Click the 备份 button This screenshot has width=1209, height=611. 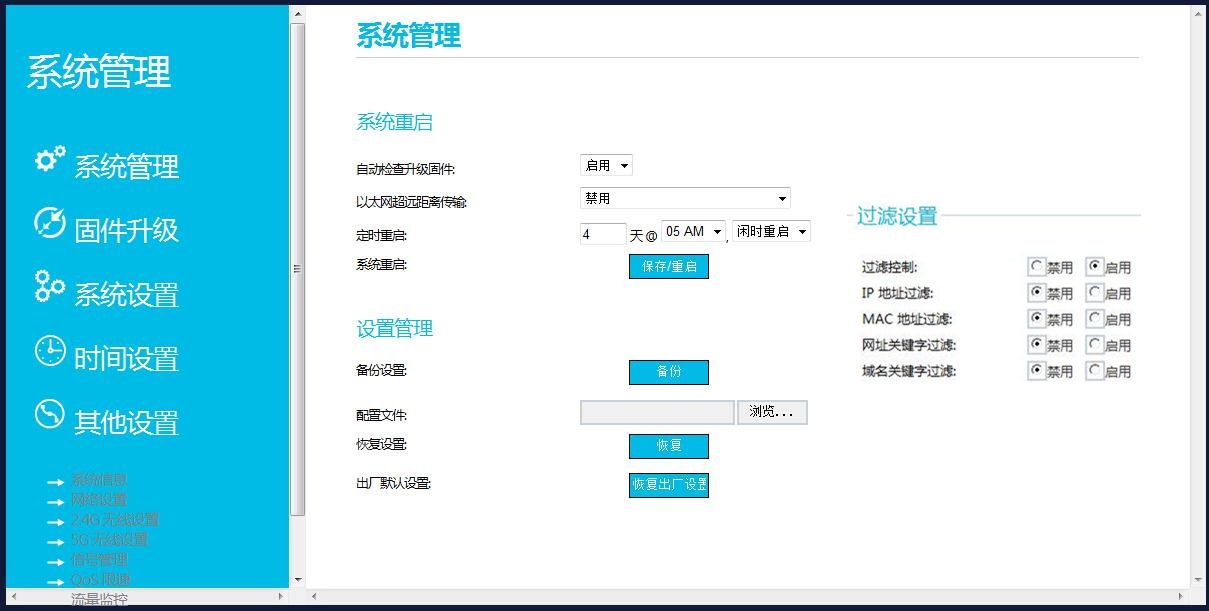click(x=669, y=372)
